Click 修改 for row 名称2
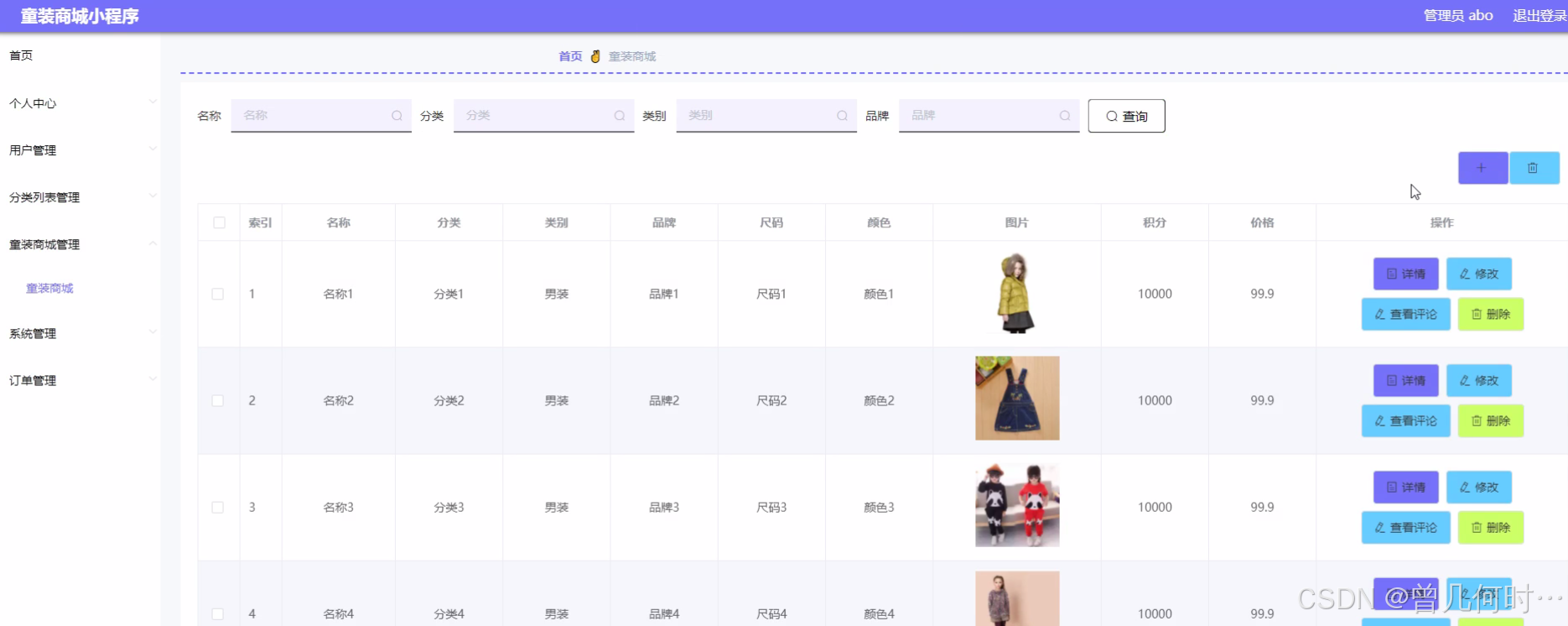The height and width of the screenshot is (626, 1568). tap(1479, 380)
